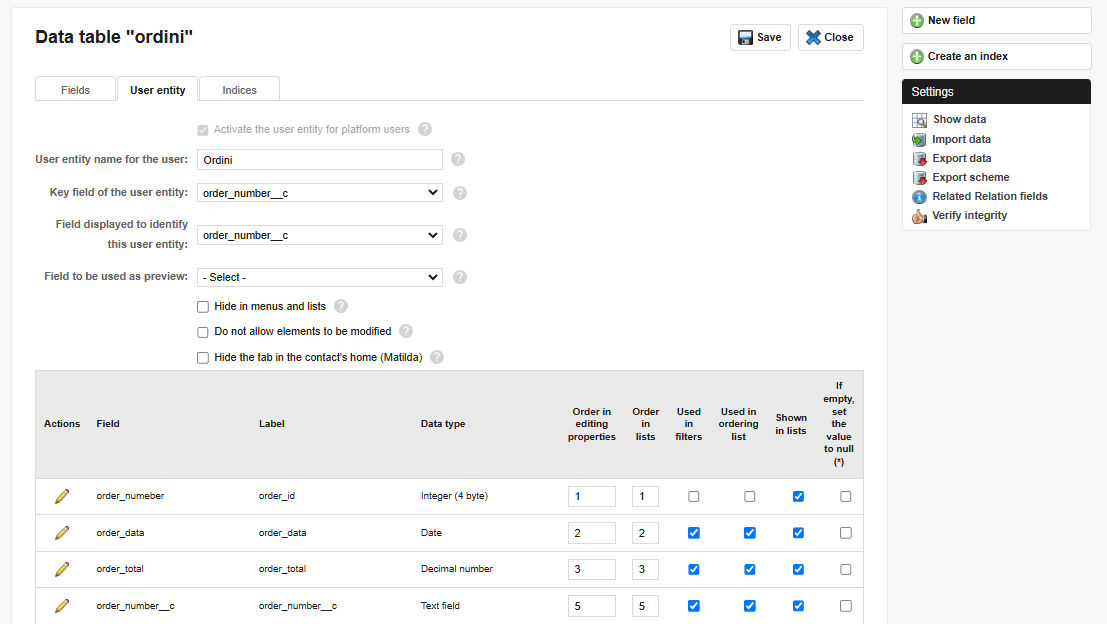Image resolution: width=1107 pixels, height=624 pixels.
Task: Click the Settings panel header
Action: tap(996, 92)
